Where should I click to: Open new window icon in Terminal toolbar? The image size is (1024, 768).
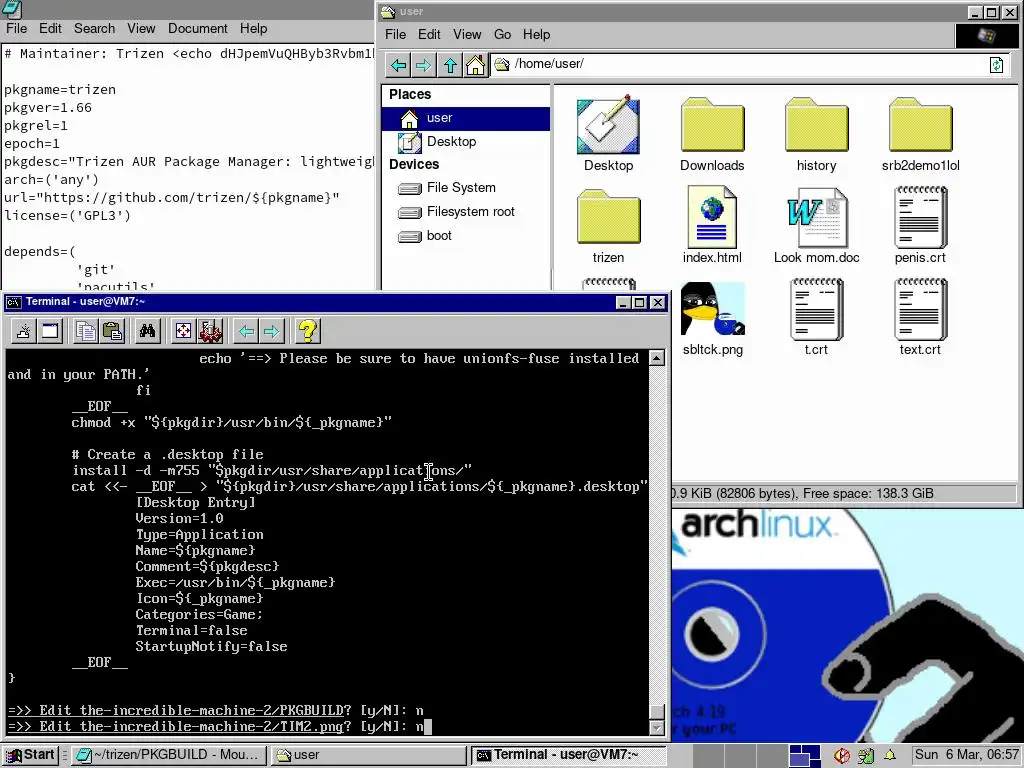[50, 331]
